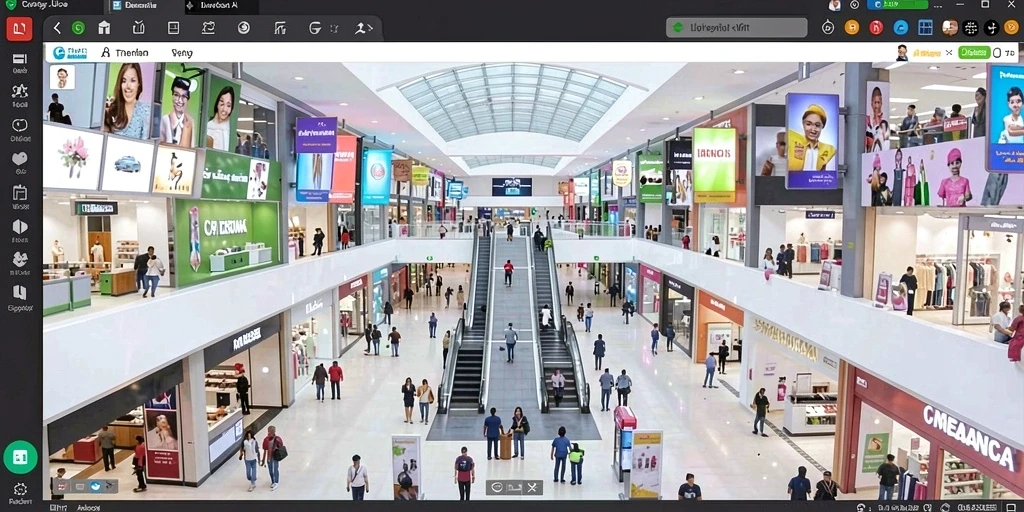This screenshot has height=512, width=1024.
Task: Open settings gear at sidebar bottom
Action: click(x=20, y=488)
